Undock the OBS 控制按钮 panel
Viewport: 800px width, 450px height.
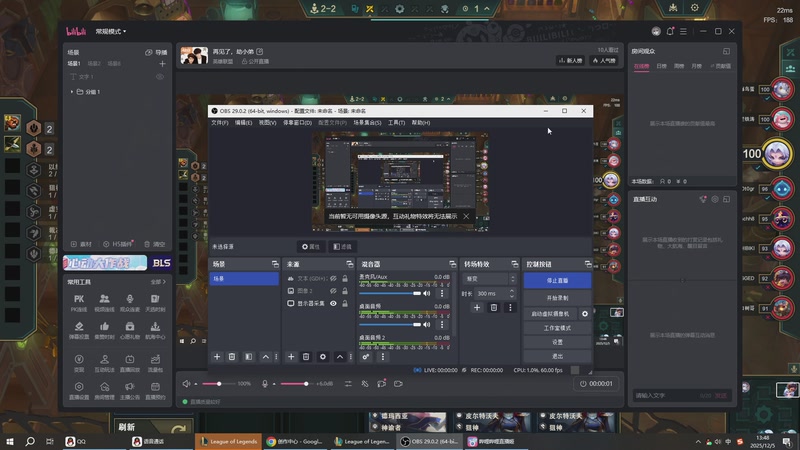[x=588, y=264]
